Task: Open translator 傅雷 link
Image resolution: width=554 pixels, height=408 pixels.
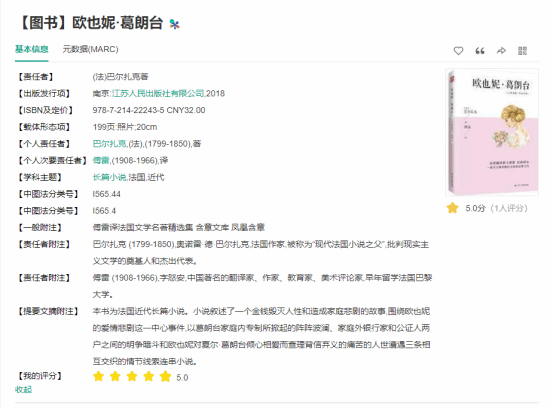Action: (x=101, y=160)
